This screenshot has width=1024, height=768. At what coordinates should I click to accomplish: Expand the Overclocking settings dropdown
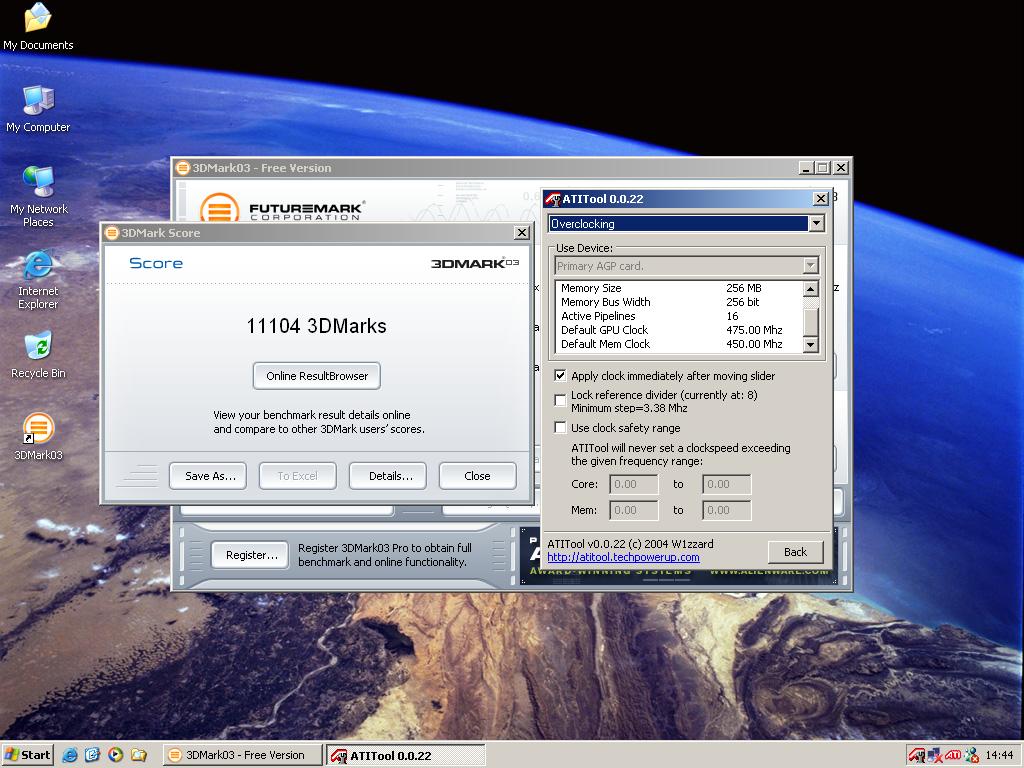pos(816,224)
